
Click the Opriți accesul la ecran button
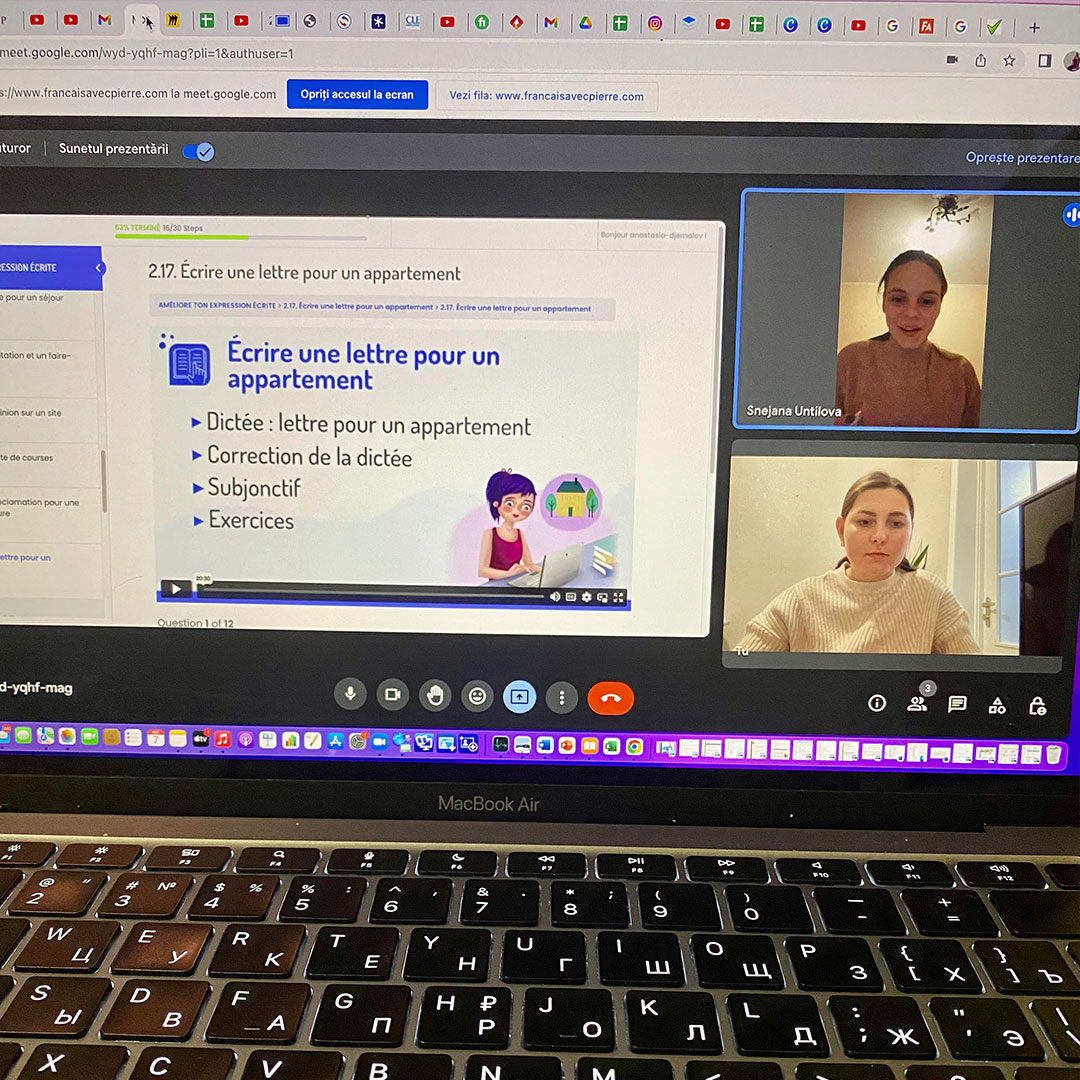[357, 95]
